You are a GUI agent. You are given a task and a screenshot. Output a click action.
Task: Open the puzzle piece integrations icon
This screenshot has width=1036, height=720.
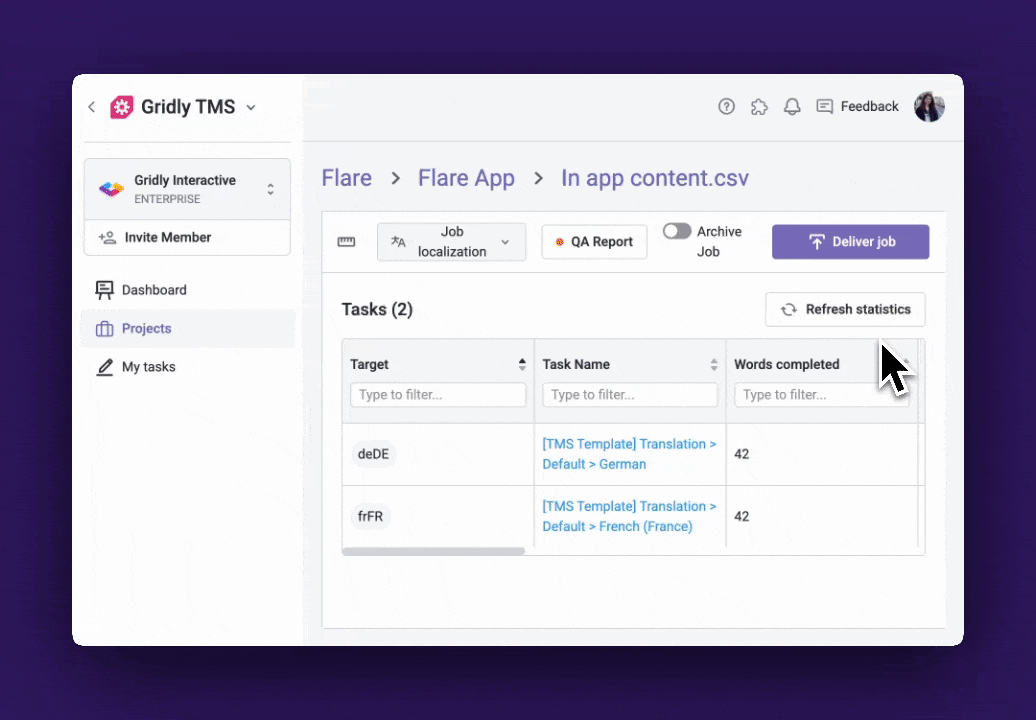pos(759,106)
